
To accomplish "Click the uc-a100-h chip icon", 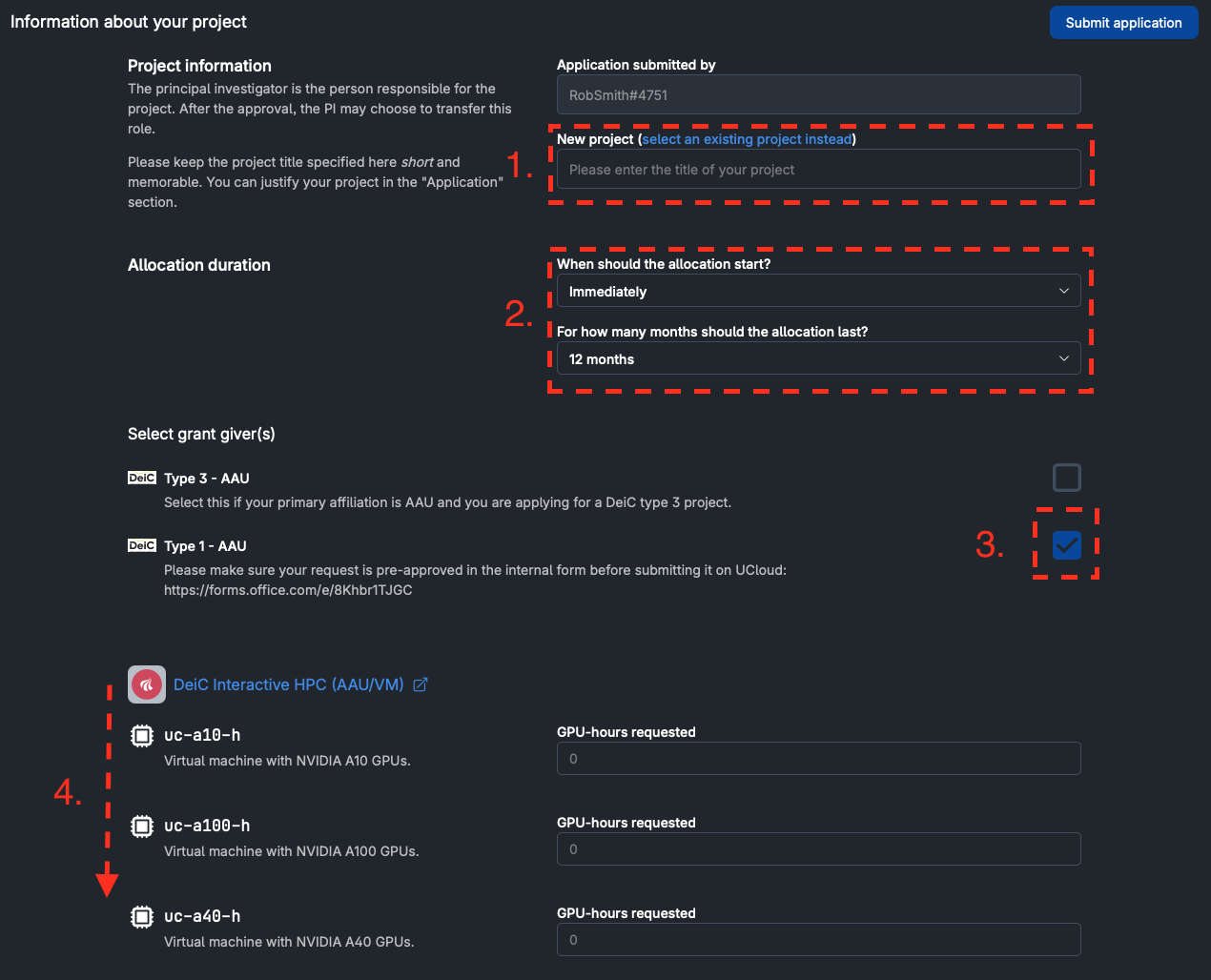I will point(142,826).
